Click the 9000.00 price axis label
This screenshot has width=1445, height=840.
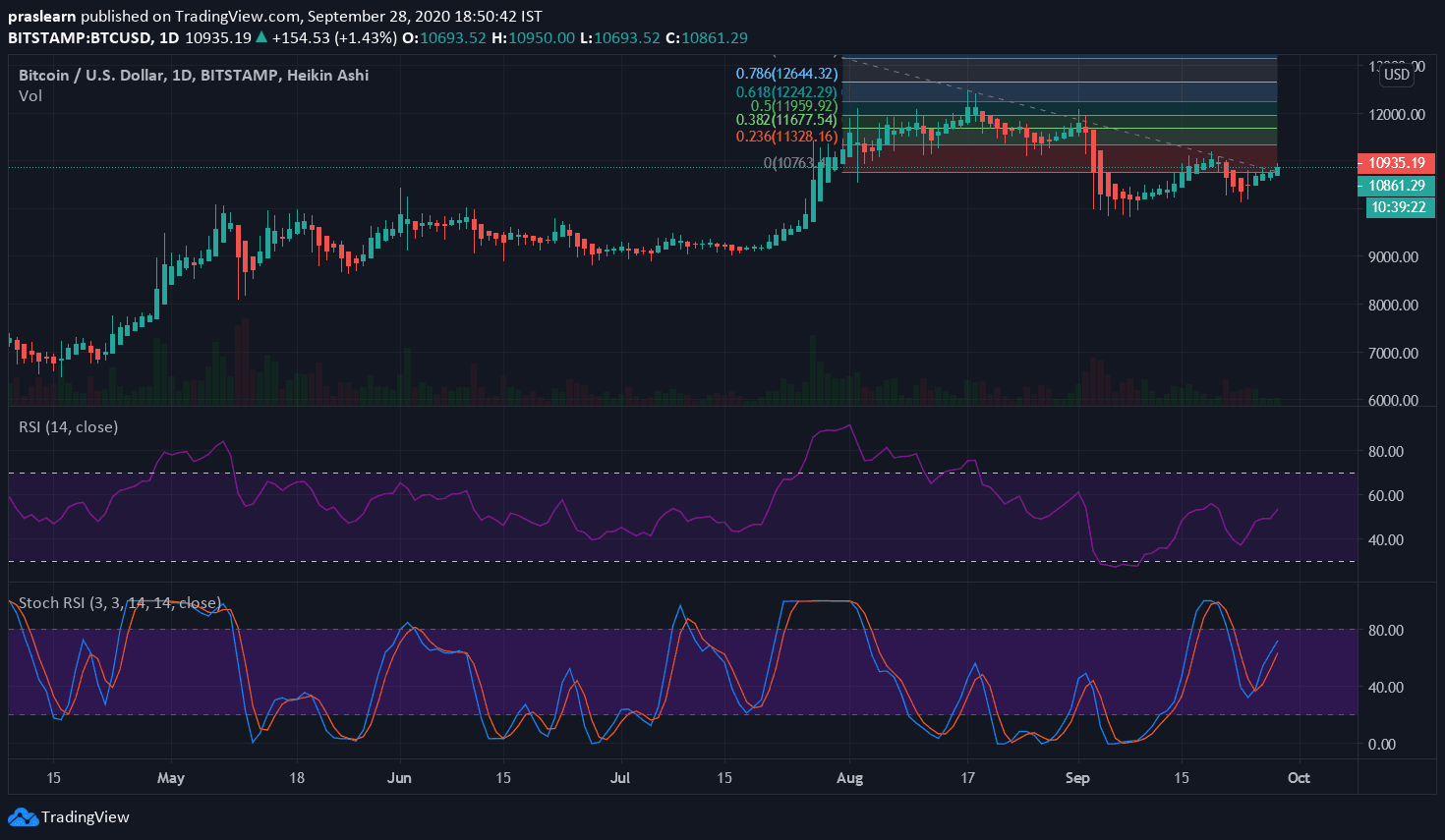point(1393,257)
